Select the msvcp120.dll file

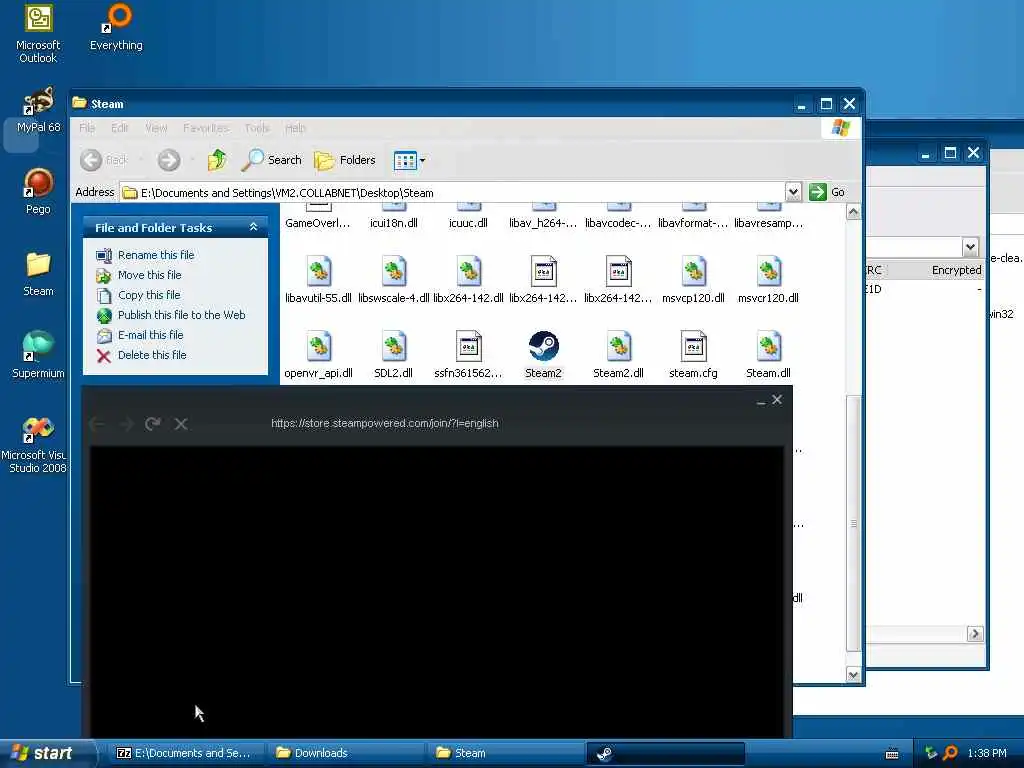[693, 280]
